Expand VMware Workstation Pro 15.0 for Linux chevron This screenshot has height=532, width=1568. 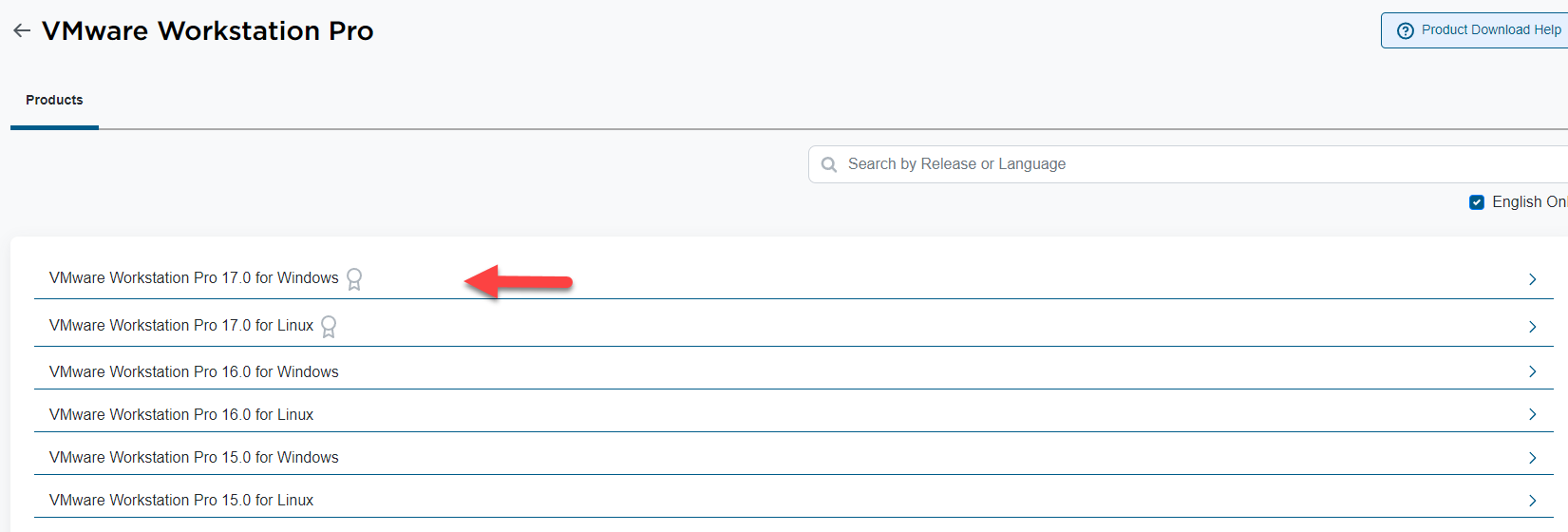1532,500
